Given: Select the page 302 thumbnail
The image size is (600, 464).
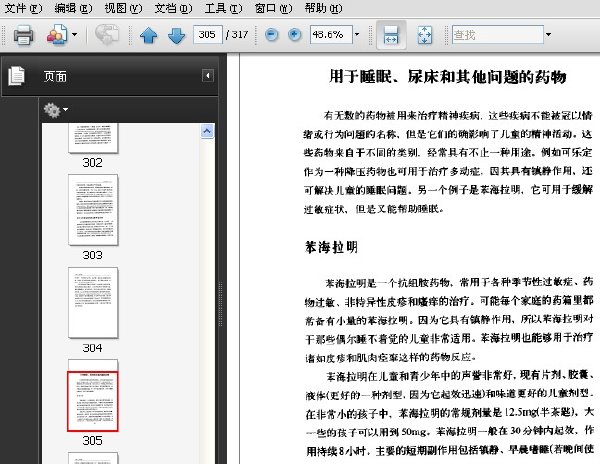Looking at the screenshot, I should [93, 138].
